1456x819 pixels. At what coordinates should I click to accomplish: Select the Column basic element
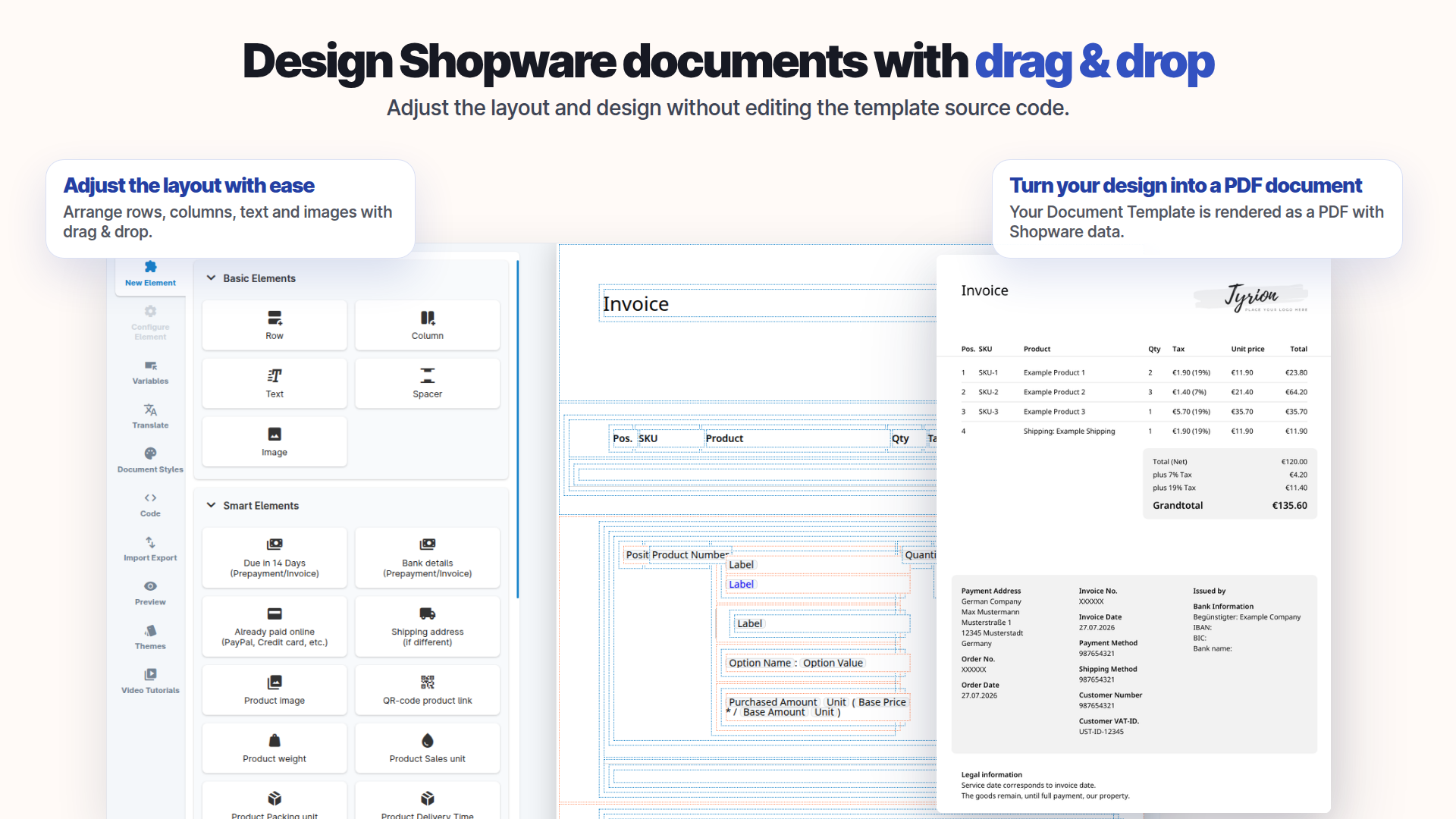click(x=428, y=325)
